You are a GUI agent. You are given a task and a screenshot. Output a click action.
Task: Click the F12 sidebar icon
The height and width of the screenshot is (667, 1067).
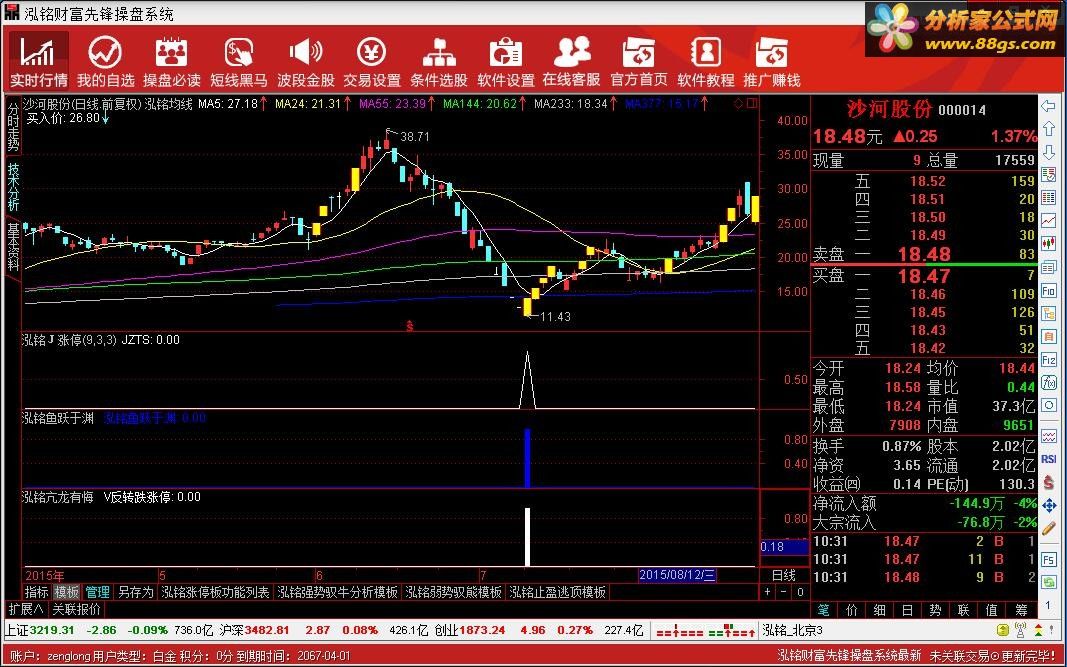1049,360
